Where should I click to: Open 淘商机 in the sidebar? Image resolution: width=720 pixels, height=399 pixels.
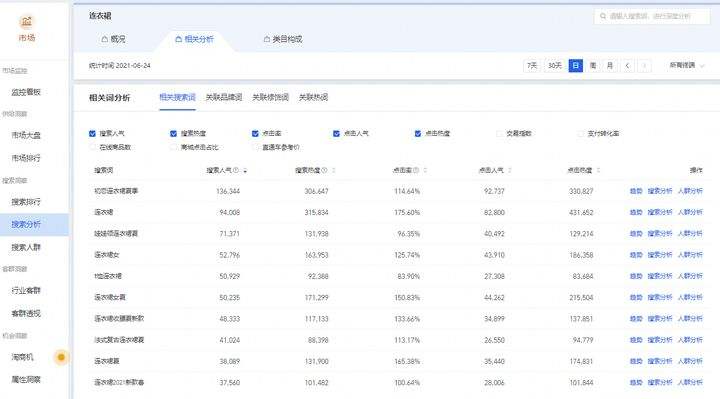[22, 357]
